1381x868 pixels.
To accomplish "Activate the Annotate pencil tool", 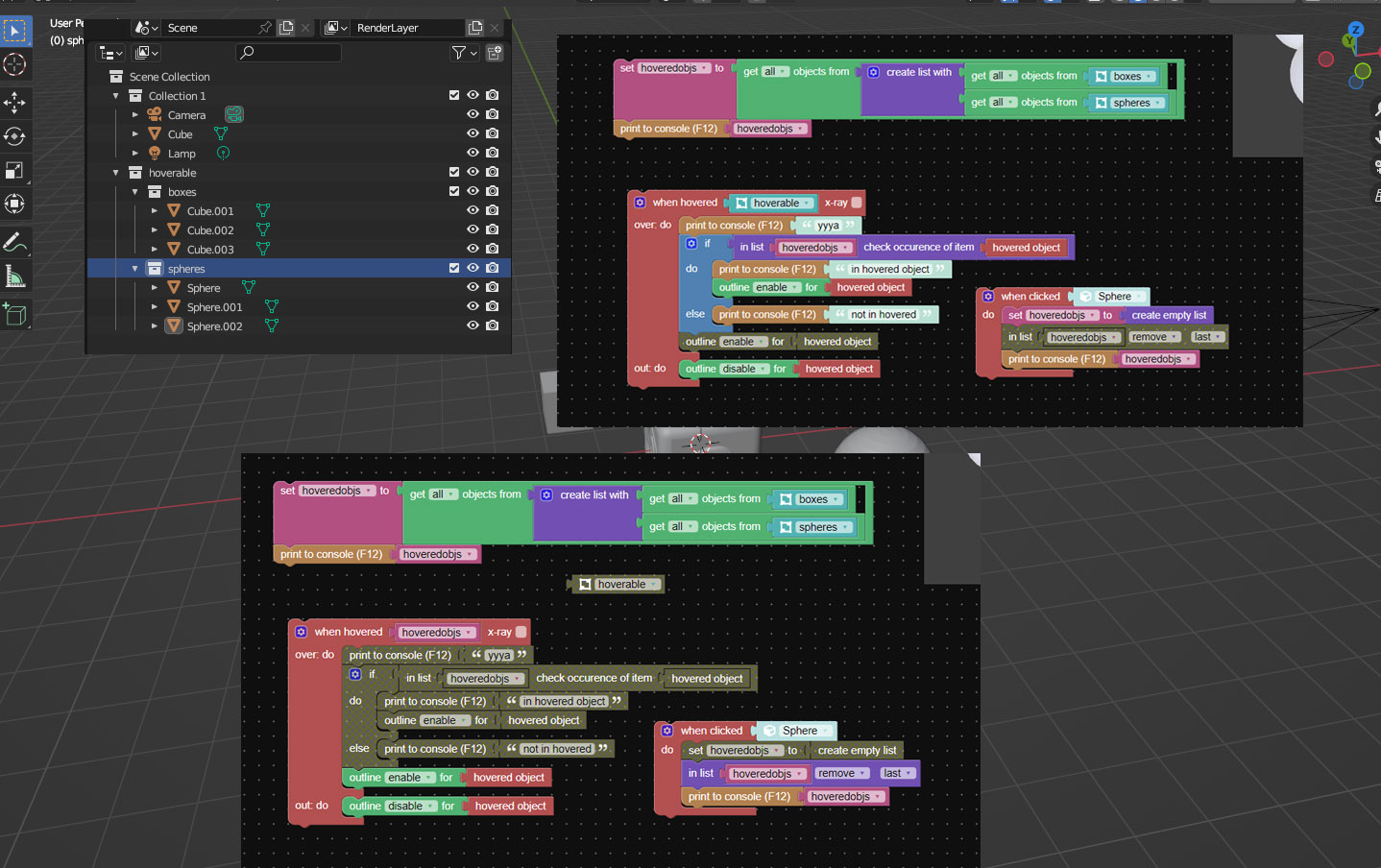I will tap(14, 242).
